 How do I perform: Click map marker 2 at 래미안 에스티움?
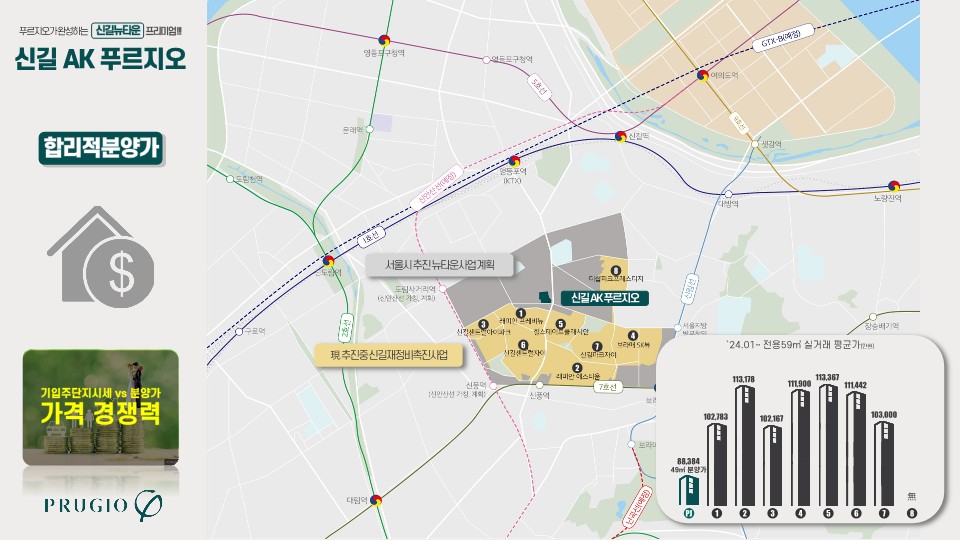(577, 368)
